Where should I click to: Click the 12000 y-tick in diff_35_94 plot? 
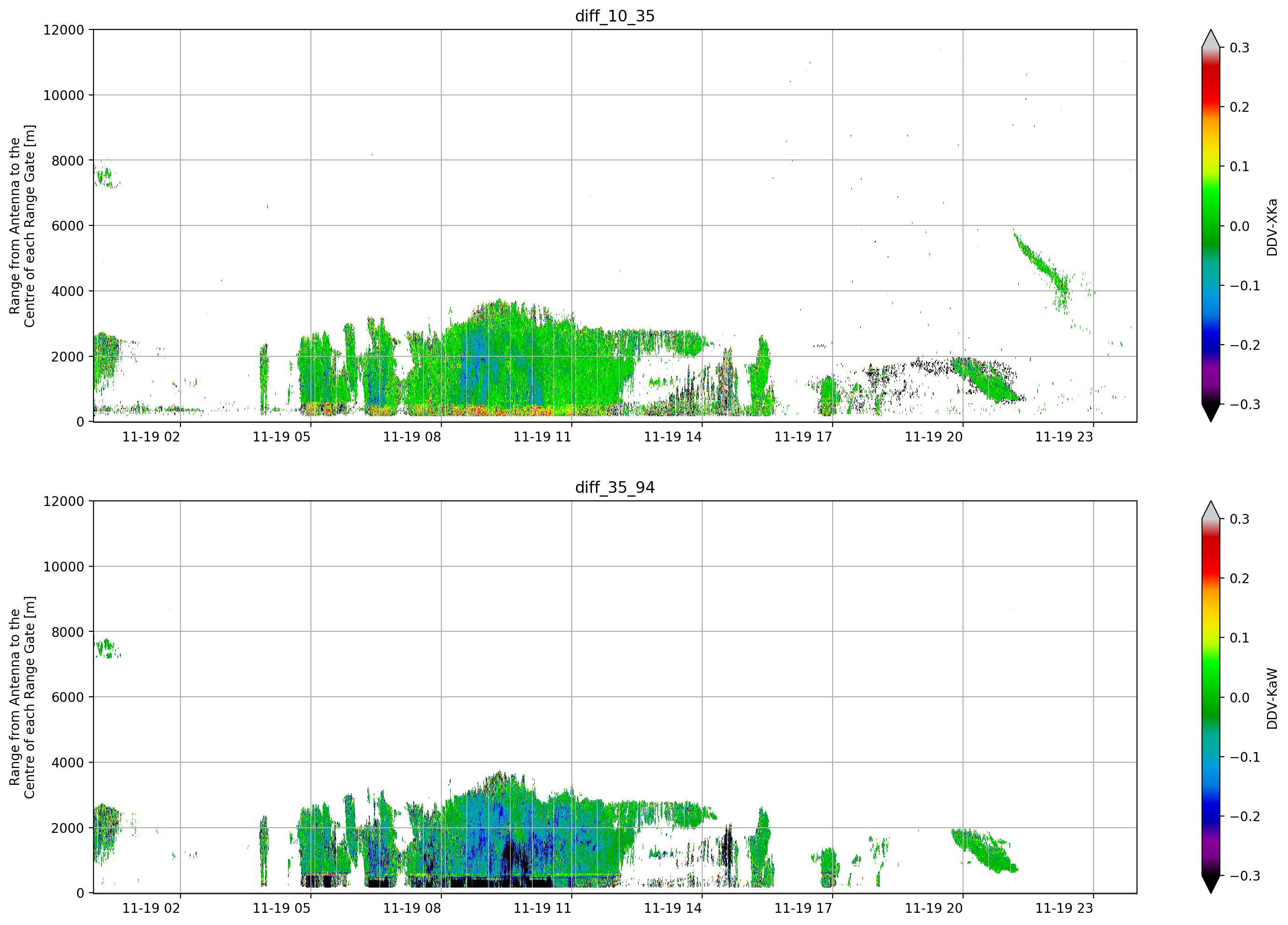tap(64, 501)
